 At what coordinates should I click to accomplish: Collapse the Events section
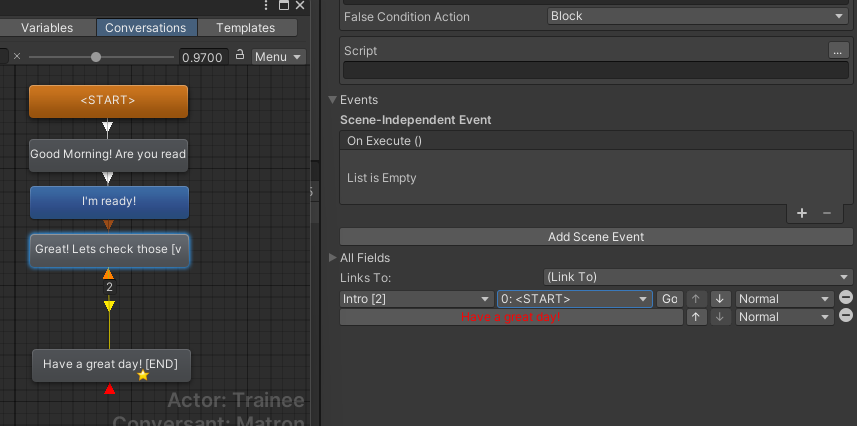(x=332, y=100)
